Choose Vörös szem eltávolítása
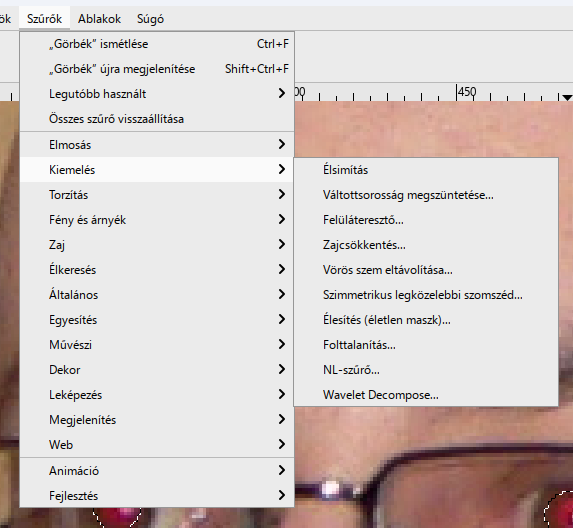Screen dimensions: 573x528 (426, 270)
